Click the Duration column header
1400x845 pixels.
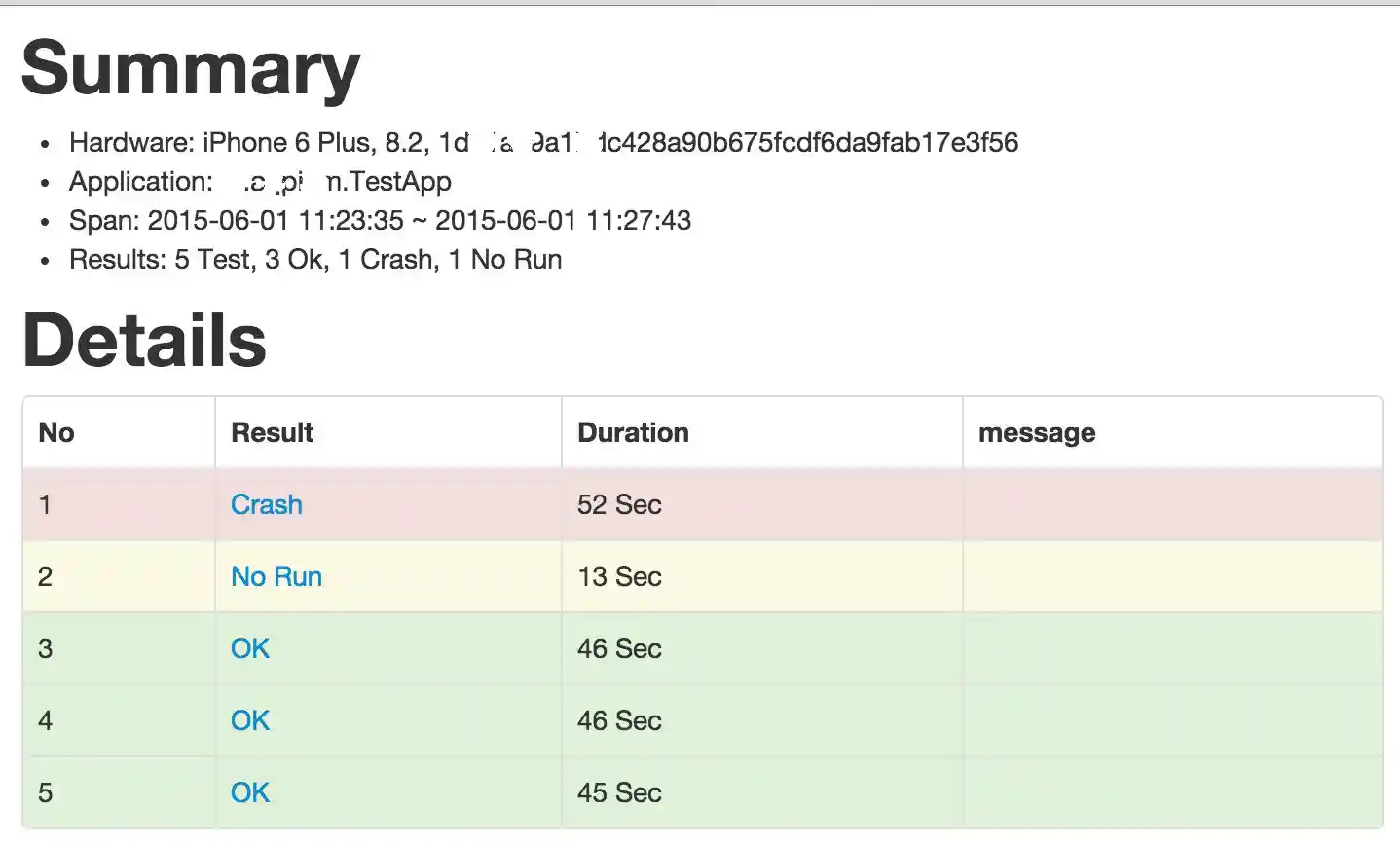point(633,432)
